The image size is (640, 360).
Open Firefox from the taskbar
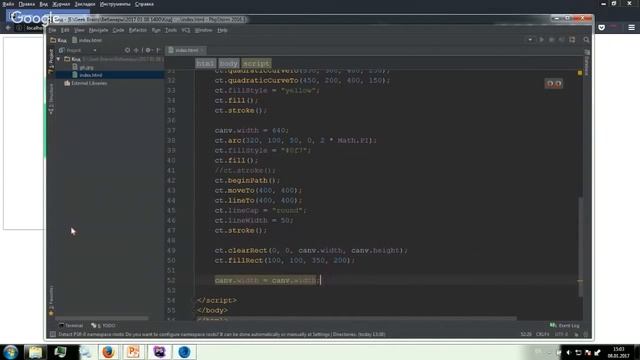click(x=108, y=352)
